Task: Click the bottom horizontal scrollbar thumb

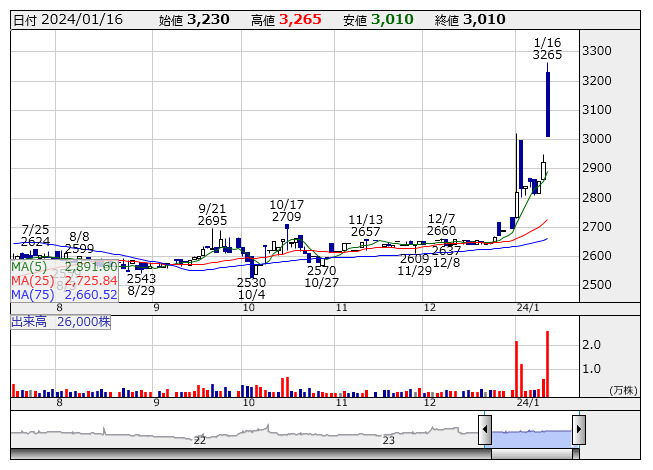Action: click(531, 455)
